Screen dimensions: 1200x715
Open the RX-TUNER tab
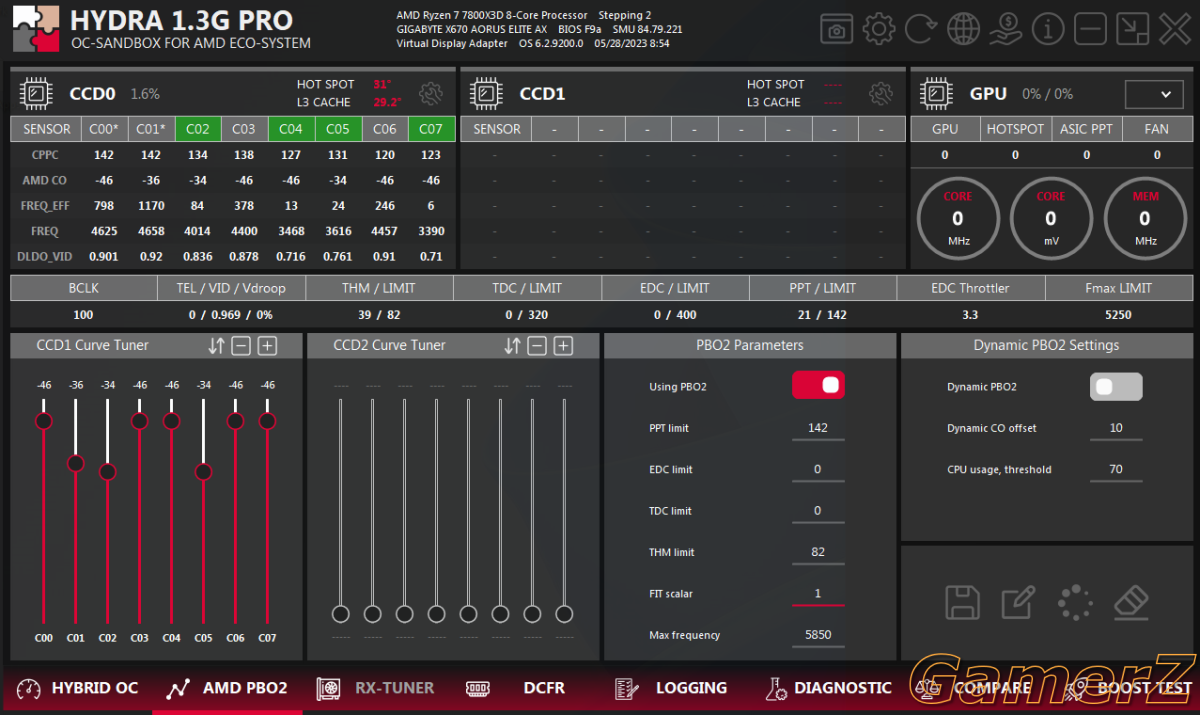click(x=375, y=688)
